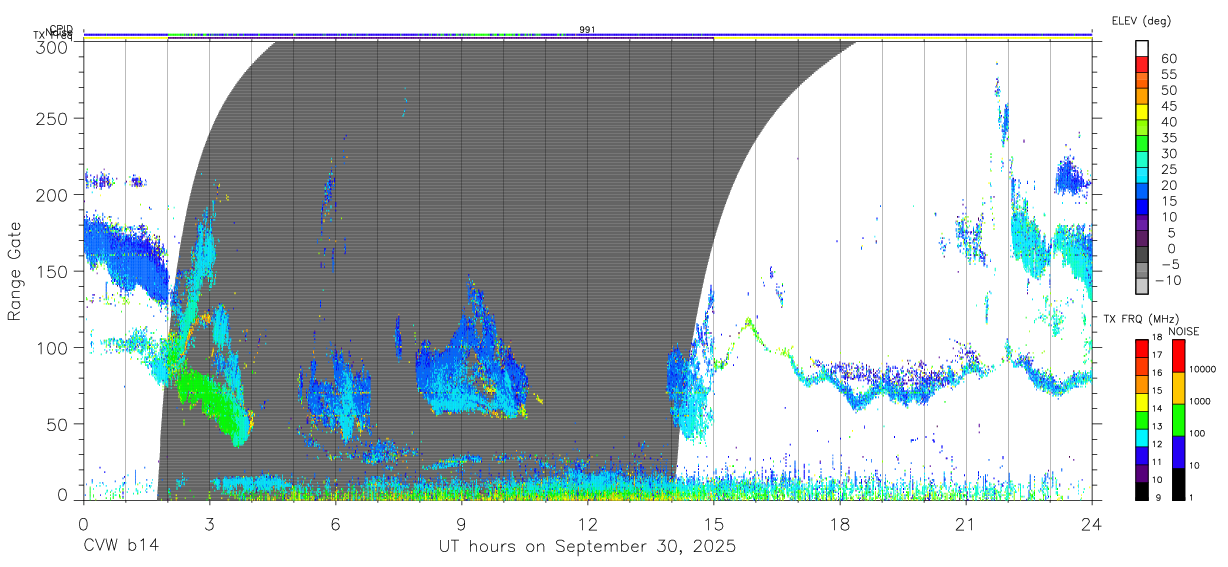Click the 'NOISE' colorbar title

pos(1184,331)
